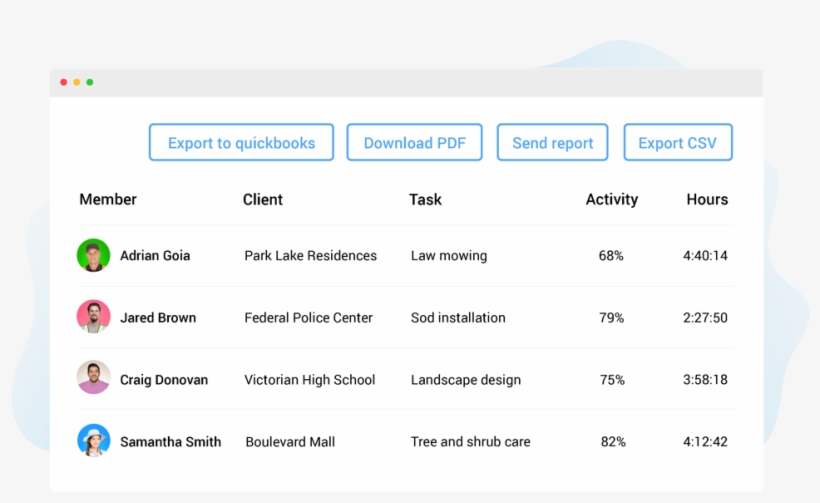Image resolution: width=820 pixels, height=503 pixels.
Task: Open Craig Donovan's avatar photo
Action: 93,379
